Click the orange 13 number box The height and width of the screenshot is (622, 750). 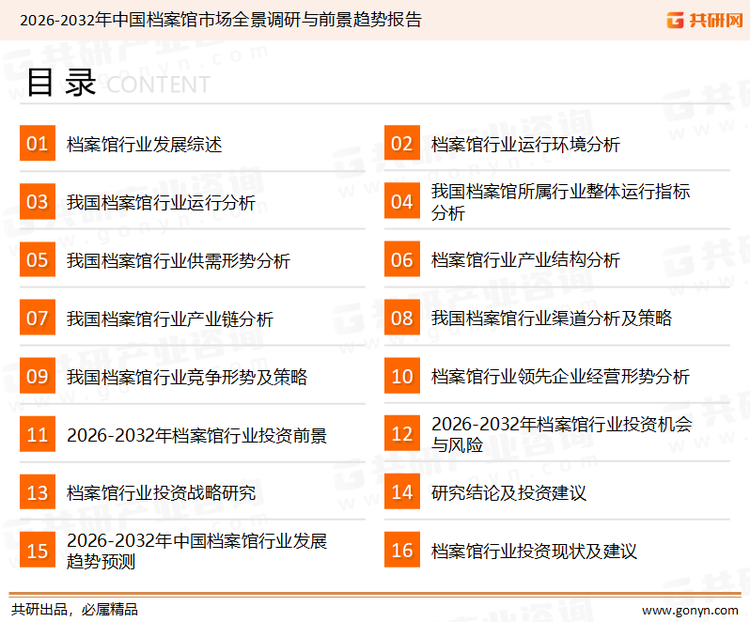37,492
